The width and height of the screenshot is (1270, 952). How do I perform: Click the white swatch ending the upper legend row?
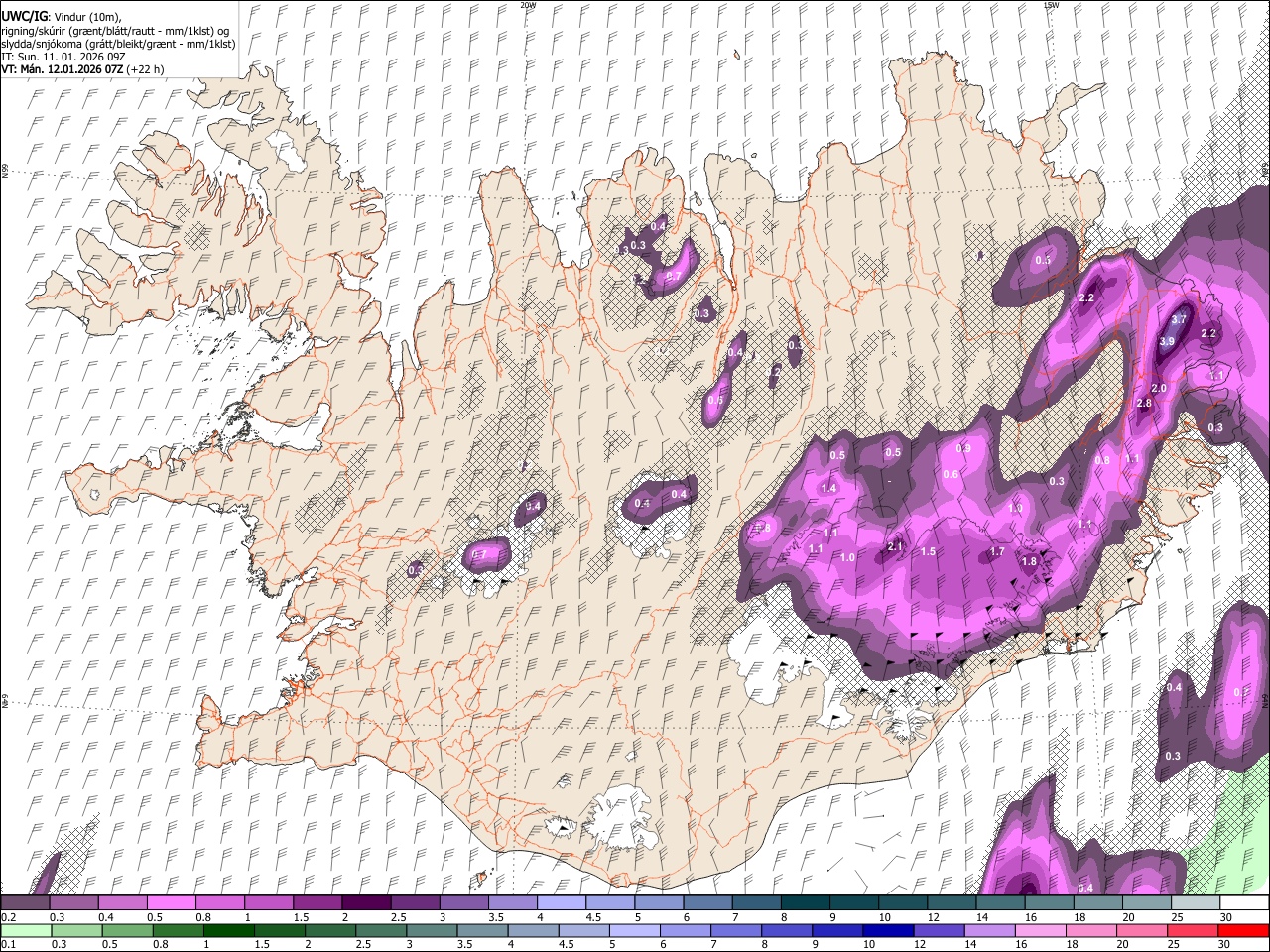click(1243, 903)
